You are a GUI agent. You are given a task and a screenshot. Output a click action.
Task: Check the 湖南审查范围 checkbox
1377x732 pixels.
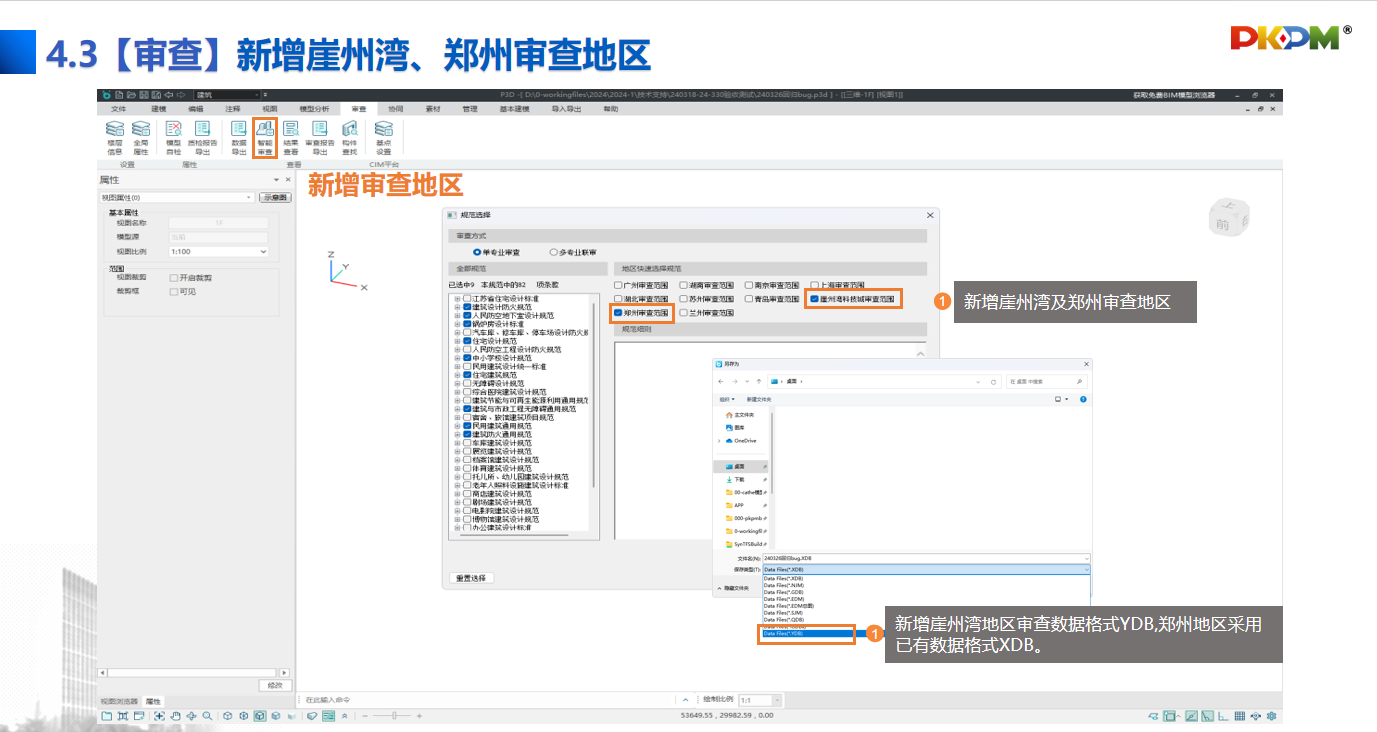coord(684,285)
